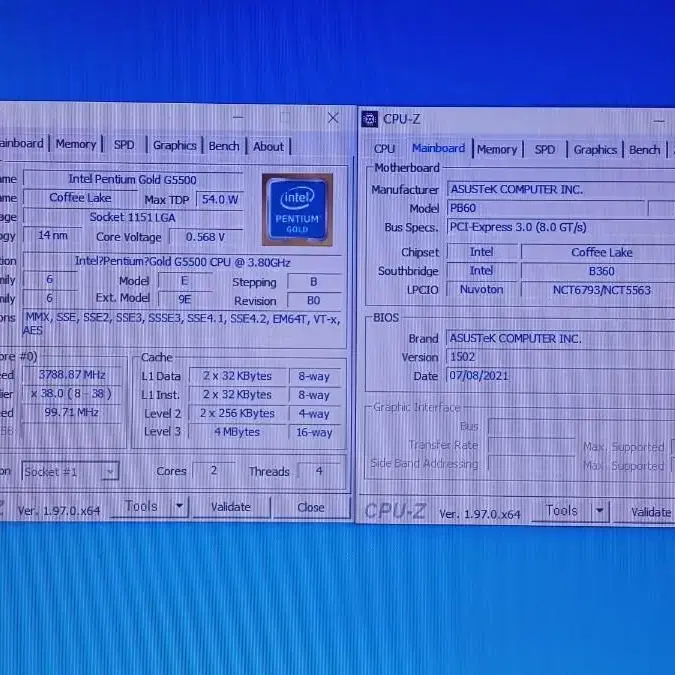Click the Max TDP value 54.0 W
Viewport: 675px width, 675px height.
(x=220, y=199)
